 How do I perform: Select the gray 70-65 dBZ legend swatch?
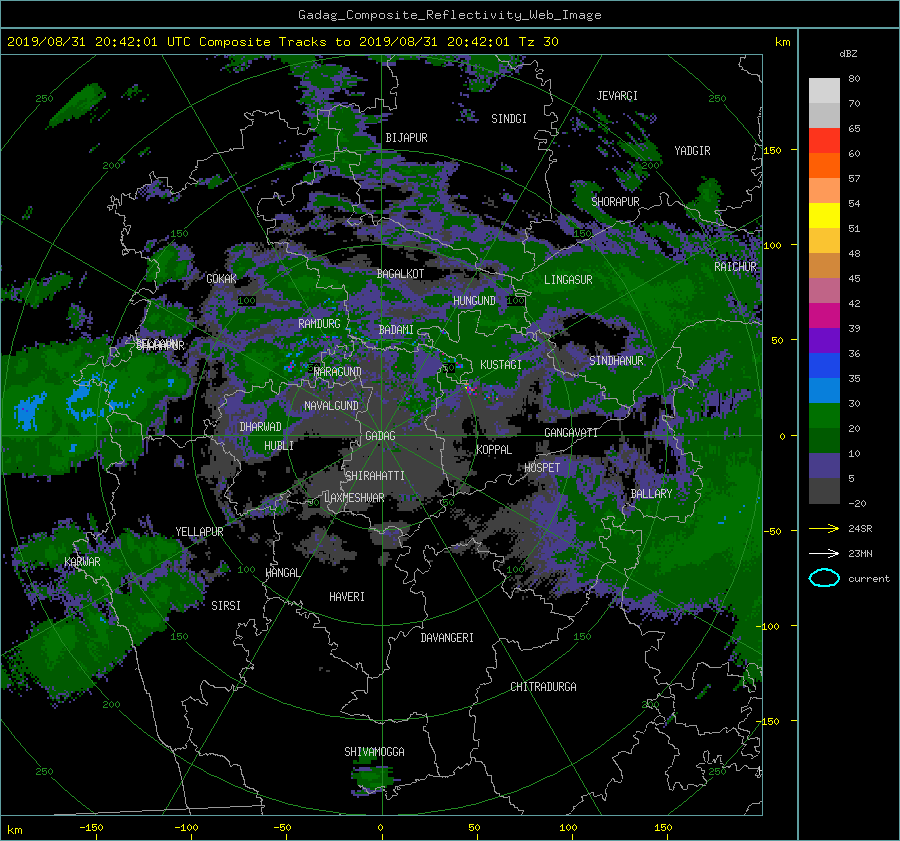click(824, 115)
